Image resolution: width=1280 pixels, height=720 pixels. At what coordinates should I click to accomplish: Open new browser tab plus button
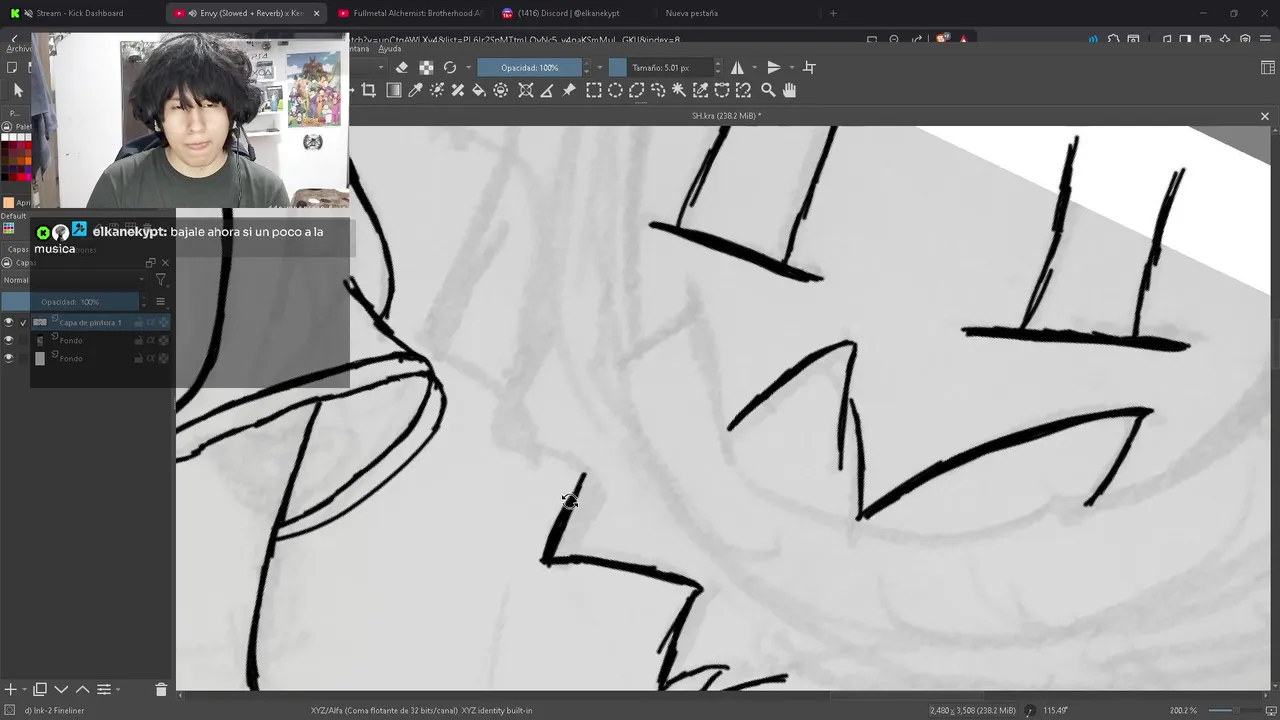(833, 13)
